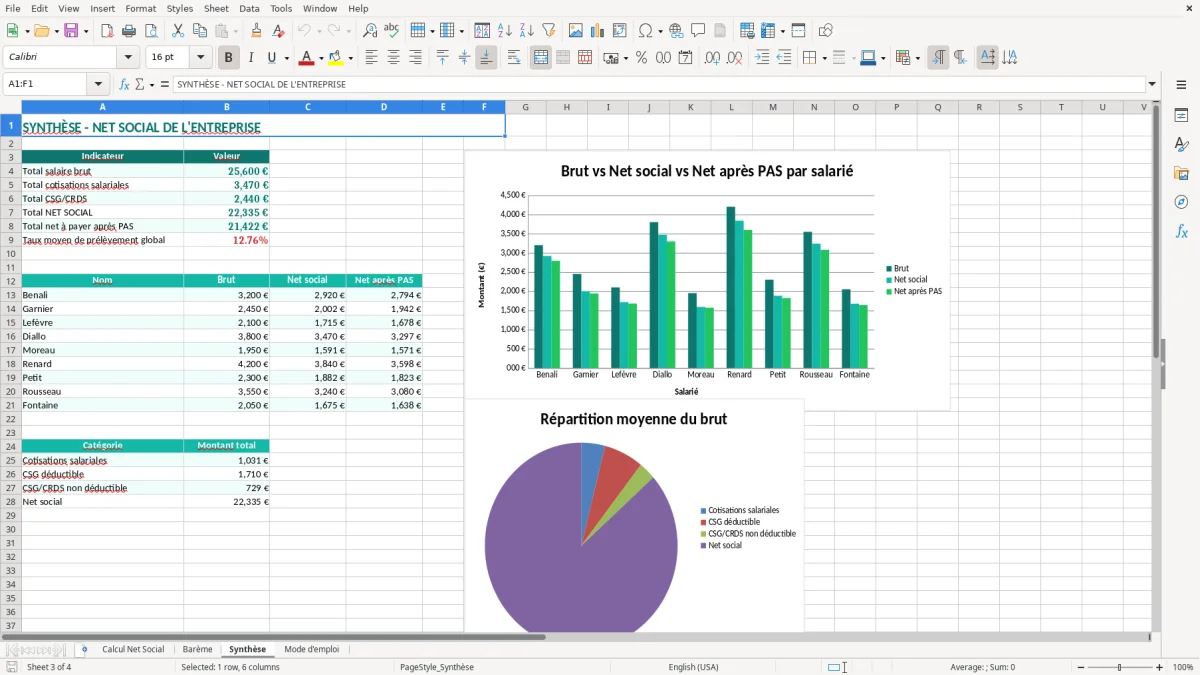This screenshot has height=675, width=1200.
Task: Toggle Left-To-Right text direction
Action: pos(938,58)
